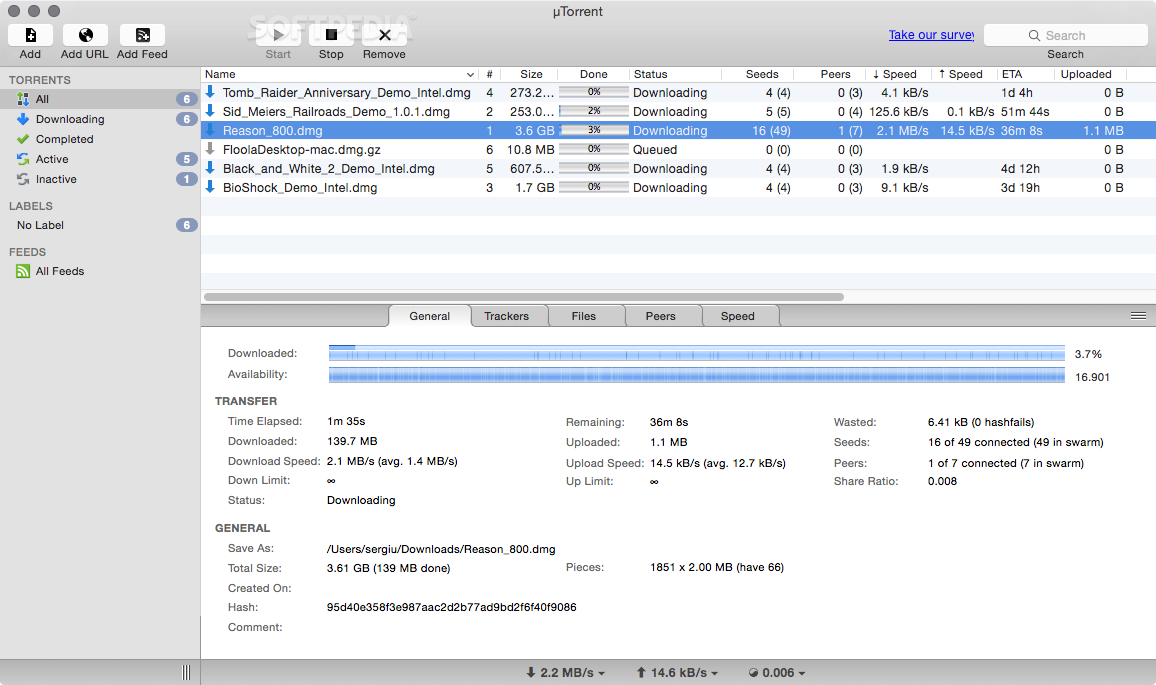Click download arrow icon for BioShock torrent
This screenshot has height=685, width=1156.
pos(210,187)
